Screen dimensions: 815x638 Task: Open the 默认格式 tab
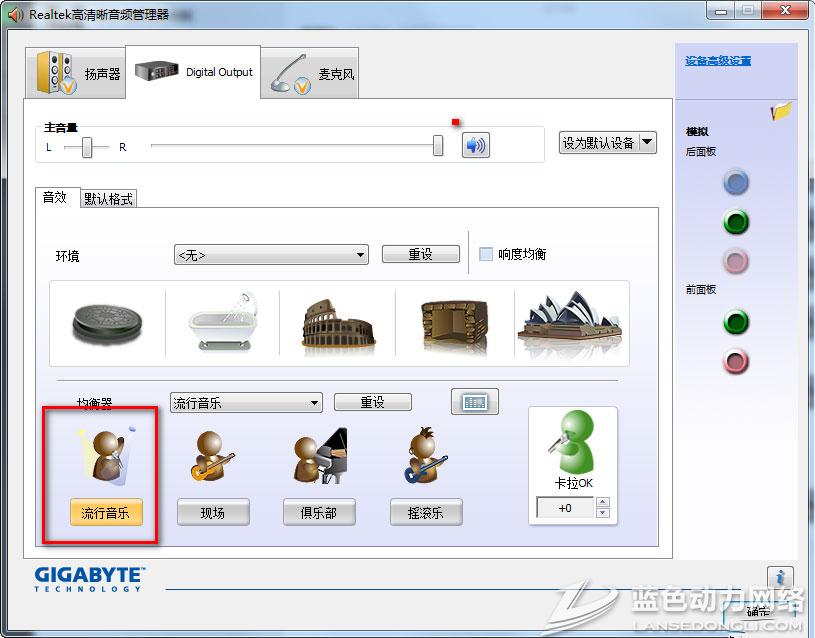pyautogui.click(x=109, y=199)
